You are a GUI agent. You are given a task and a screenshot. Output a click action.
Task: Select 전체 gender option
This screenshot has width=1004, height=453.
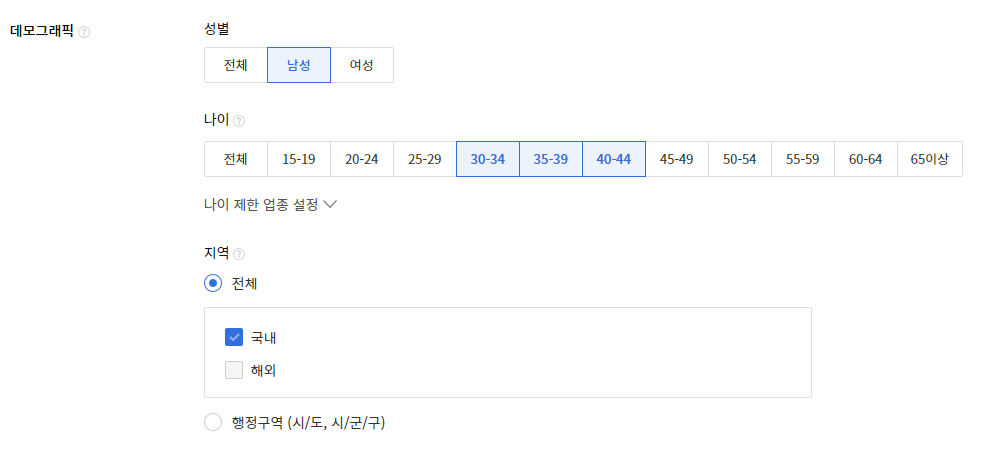(236, 65)
